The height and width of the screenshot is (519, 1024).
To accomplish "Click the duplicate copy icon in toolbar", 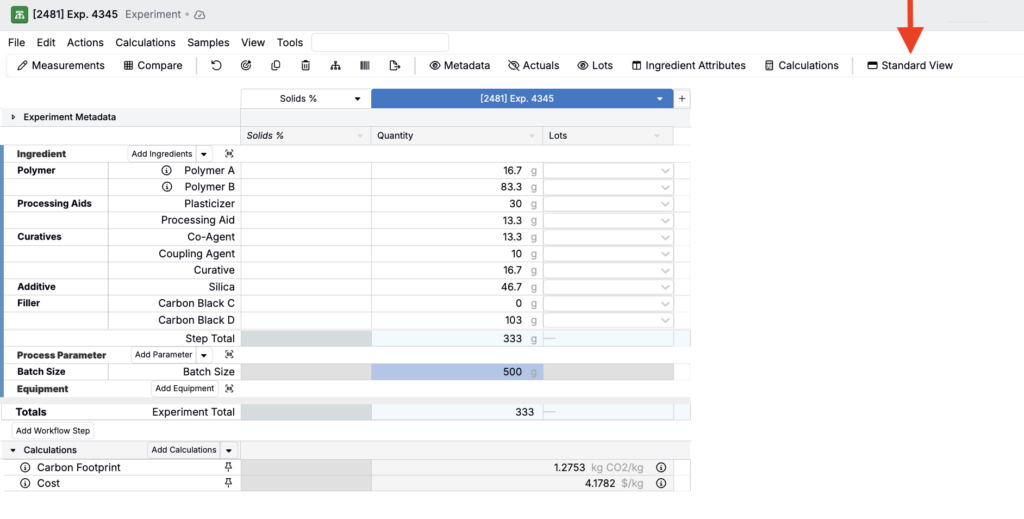I will [275, 66].
